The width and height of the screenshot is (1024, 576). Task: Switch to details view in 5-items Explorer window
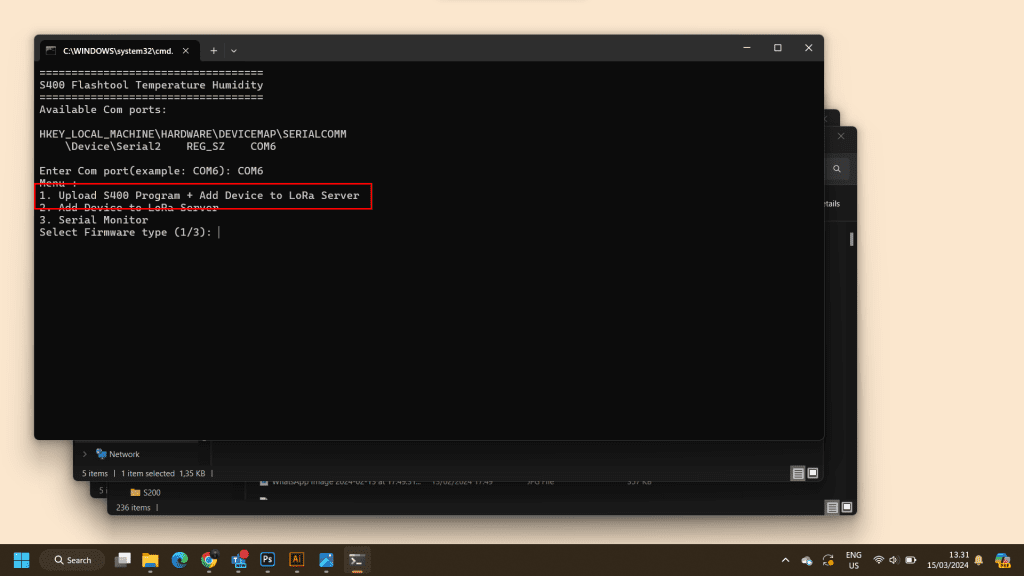pyautogui.click(x=797, y=473)
